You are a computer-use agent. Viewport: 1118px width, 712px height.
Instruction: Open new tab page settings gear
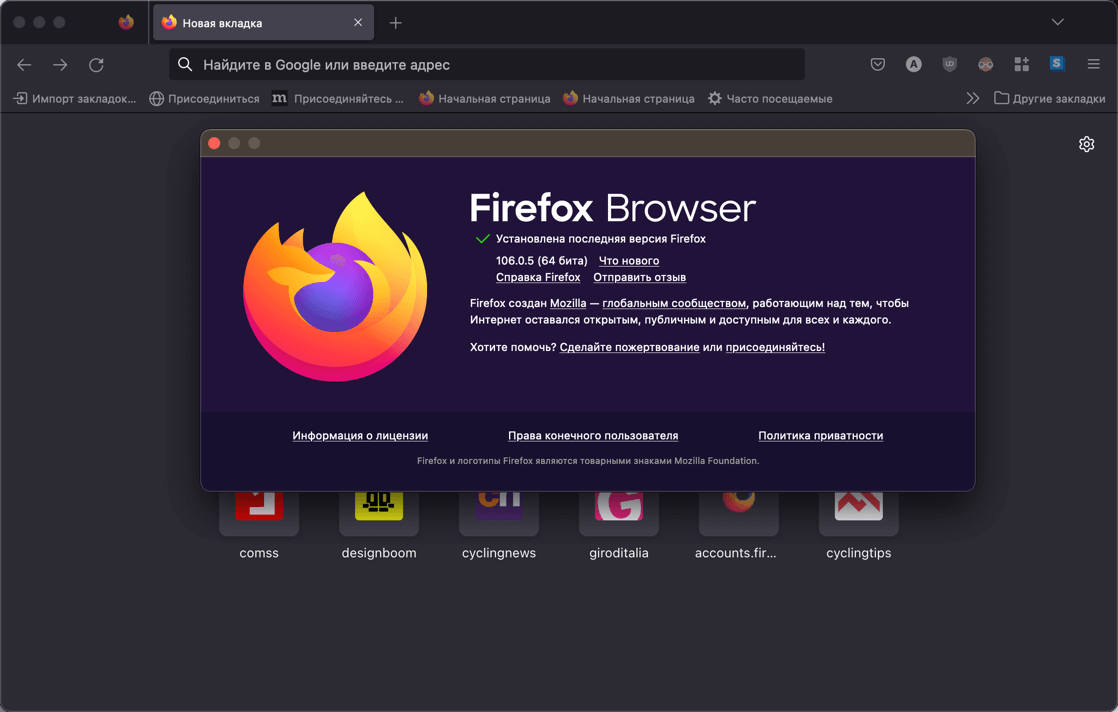coord(1086,144)
